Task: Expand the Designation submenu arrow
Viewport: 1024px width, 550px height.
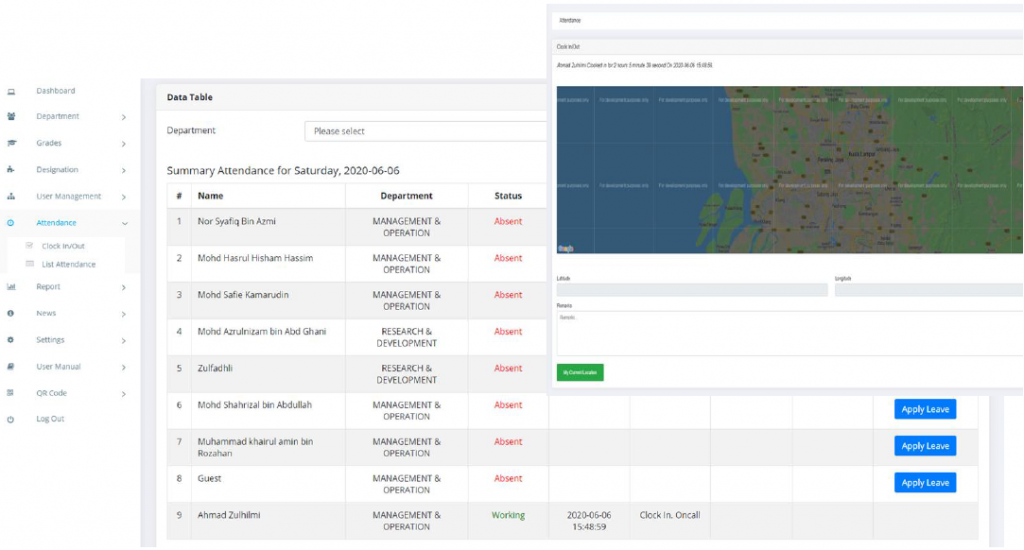Action: (124, 171)
